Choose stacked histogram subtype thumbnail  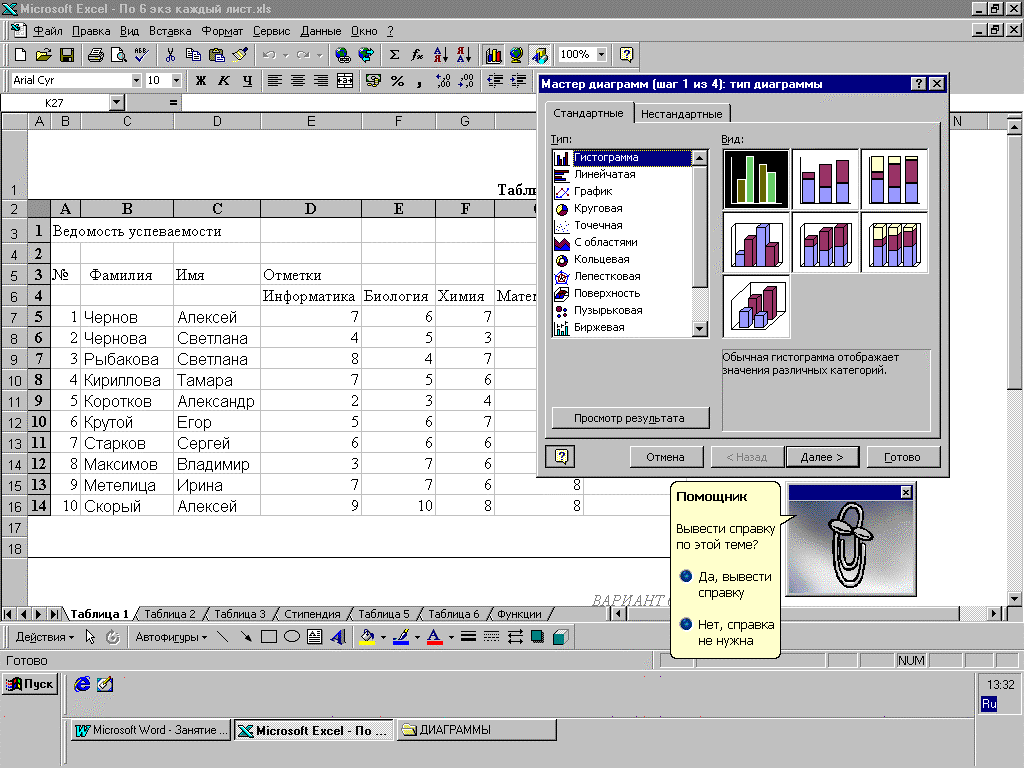(825, 179)
